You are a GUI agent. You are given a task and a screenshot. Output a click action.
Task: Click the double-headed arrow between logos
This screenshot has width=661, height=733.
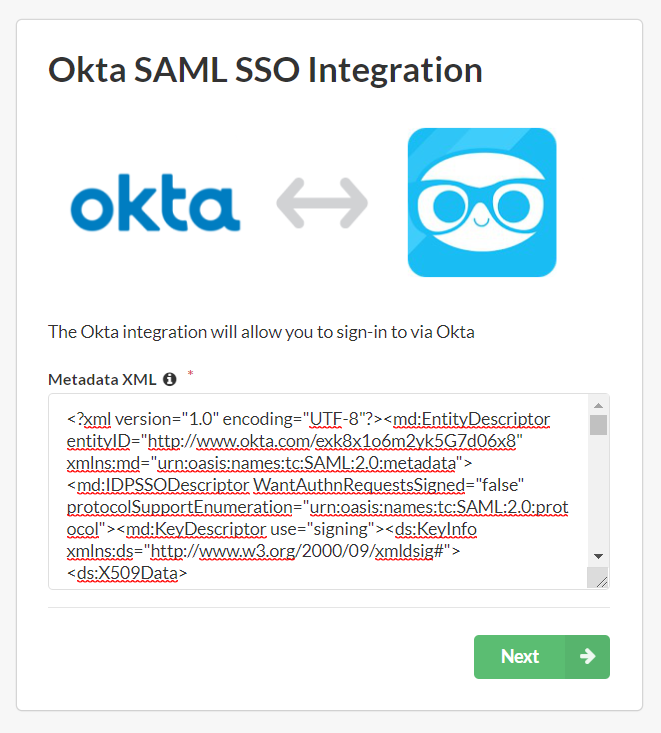pyautogui.click(x=322, y=202)
